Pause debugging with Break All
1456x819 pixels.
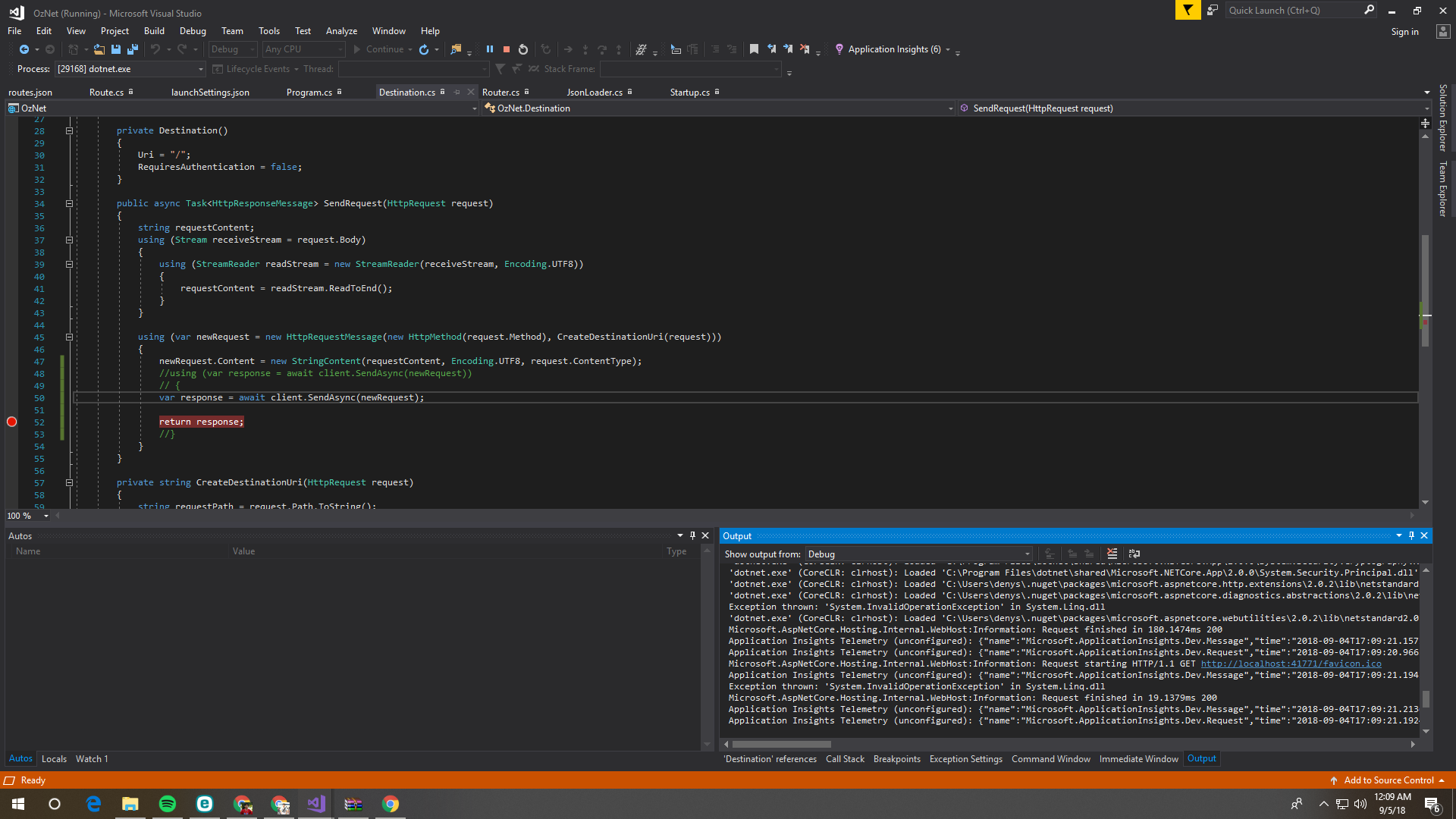point(490,49)
